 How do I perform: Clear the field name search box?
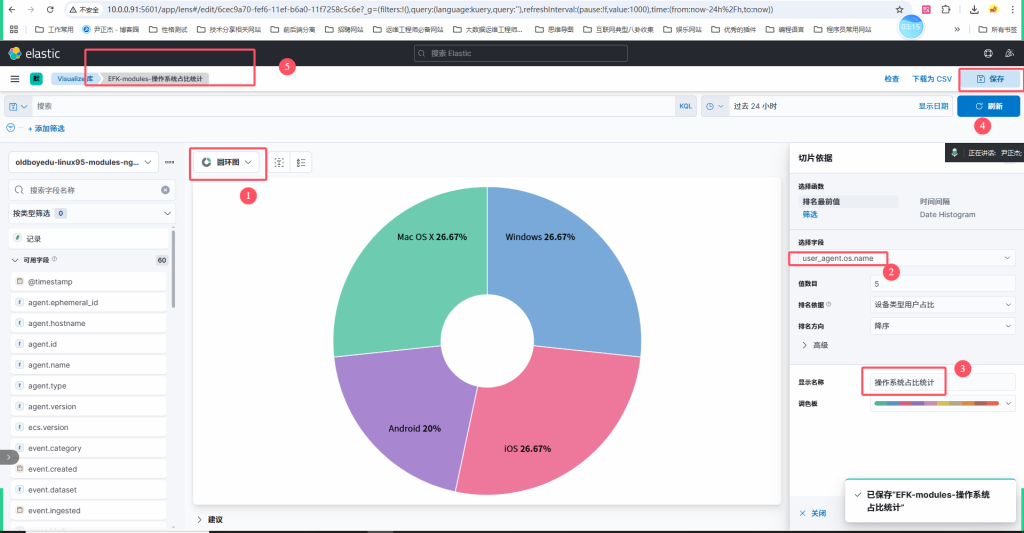pos(165,190)
